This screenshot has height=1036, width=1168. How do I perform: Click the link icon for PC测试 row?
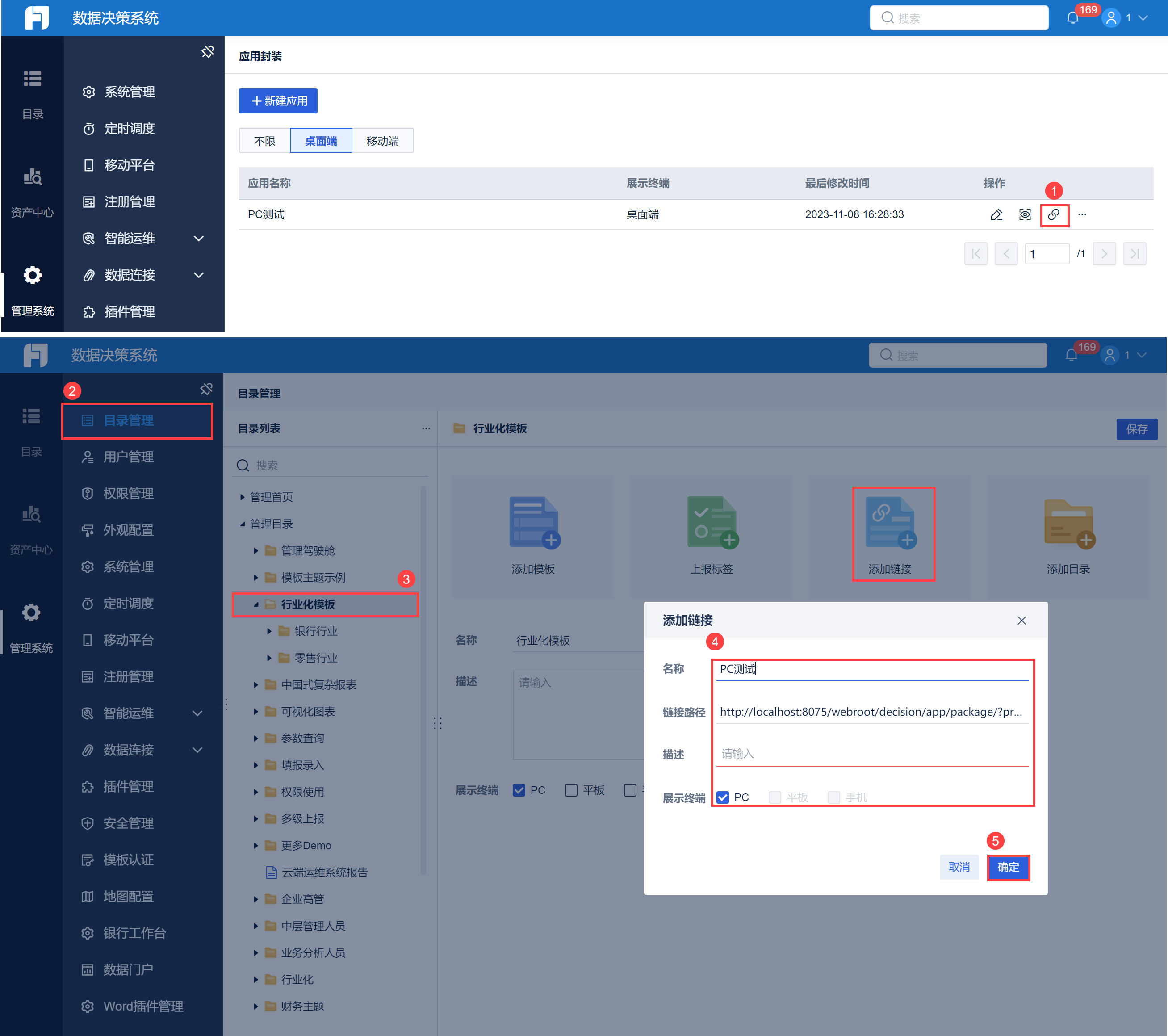[1054, 215]
